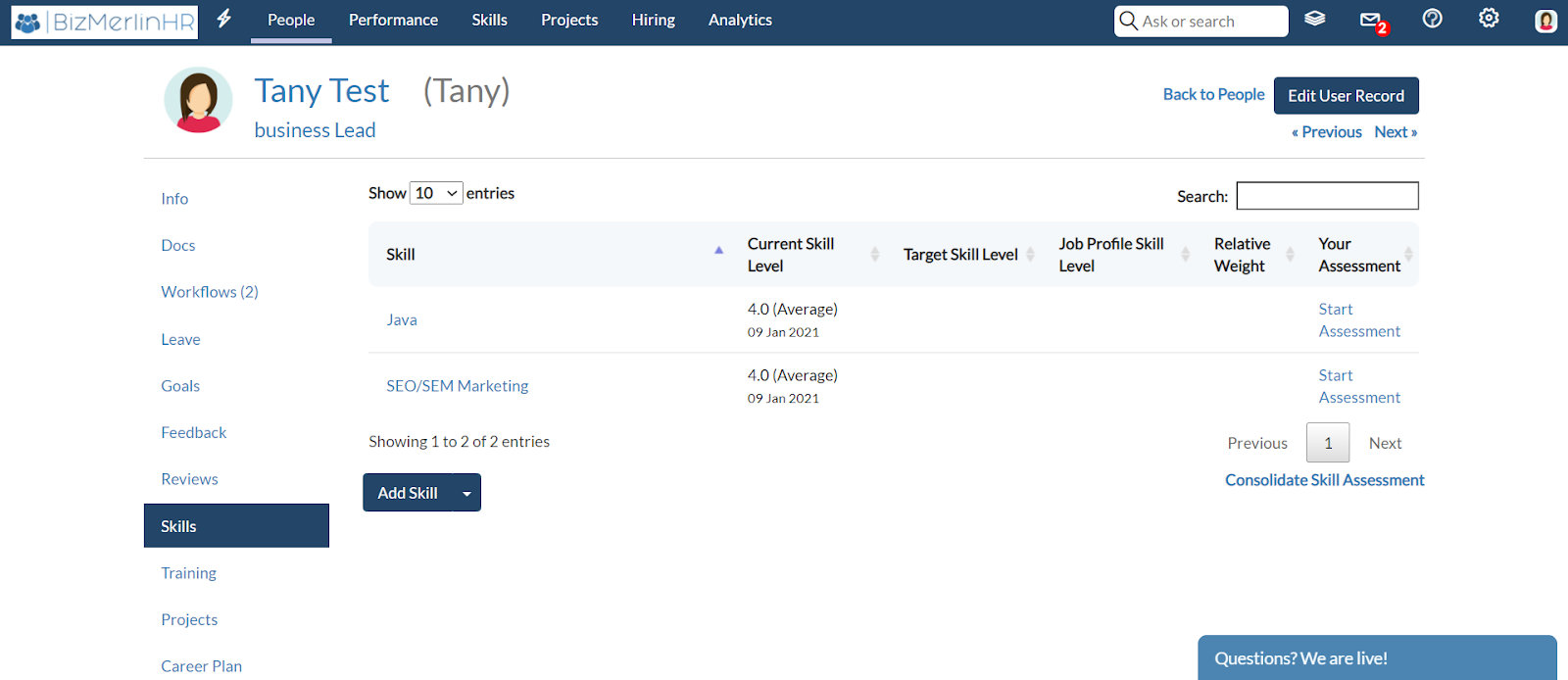
Task: Click the table pagination Previous button
Action: 1257,443
